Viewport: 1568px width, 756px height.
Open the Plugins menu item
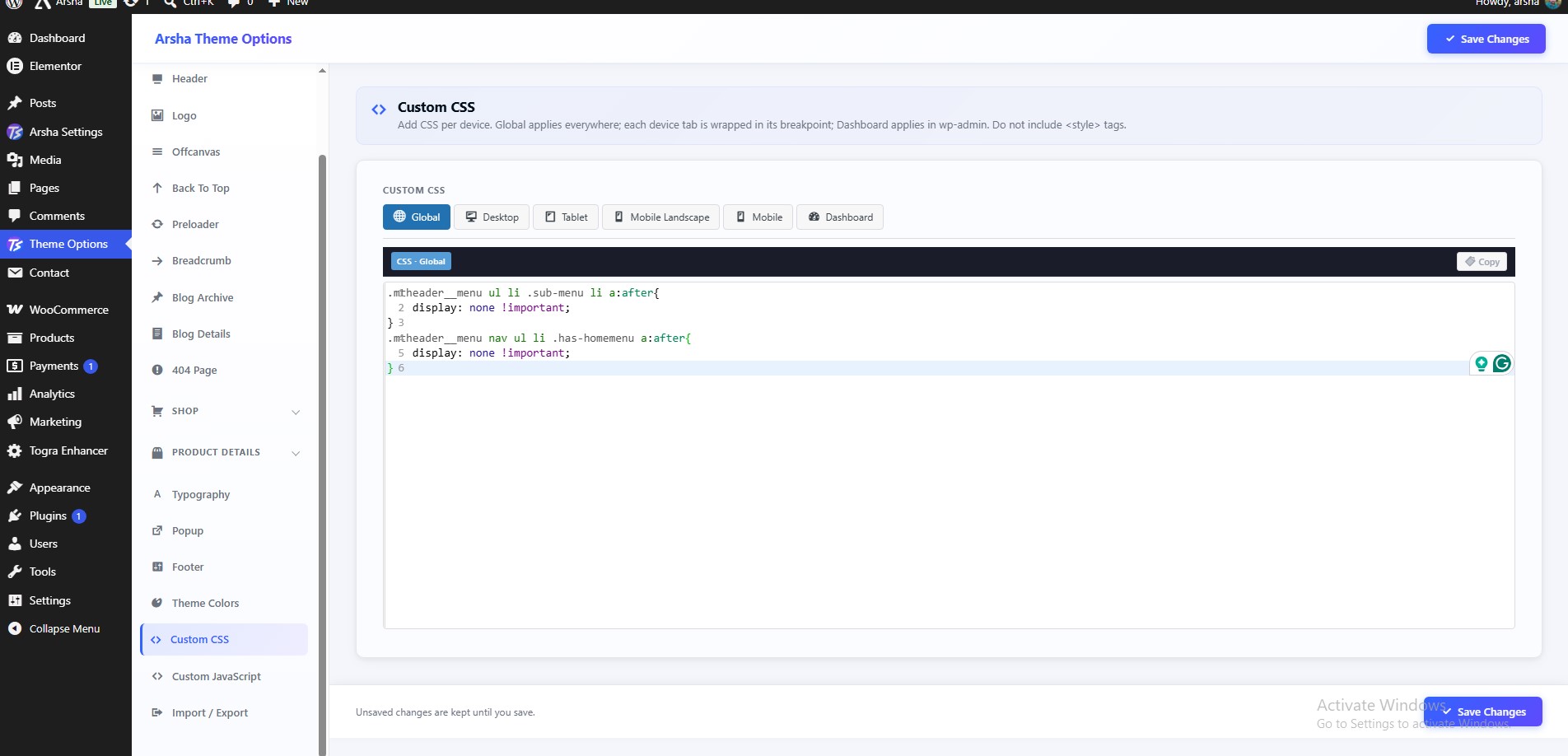pyautogui.click(x=48, y=516)
